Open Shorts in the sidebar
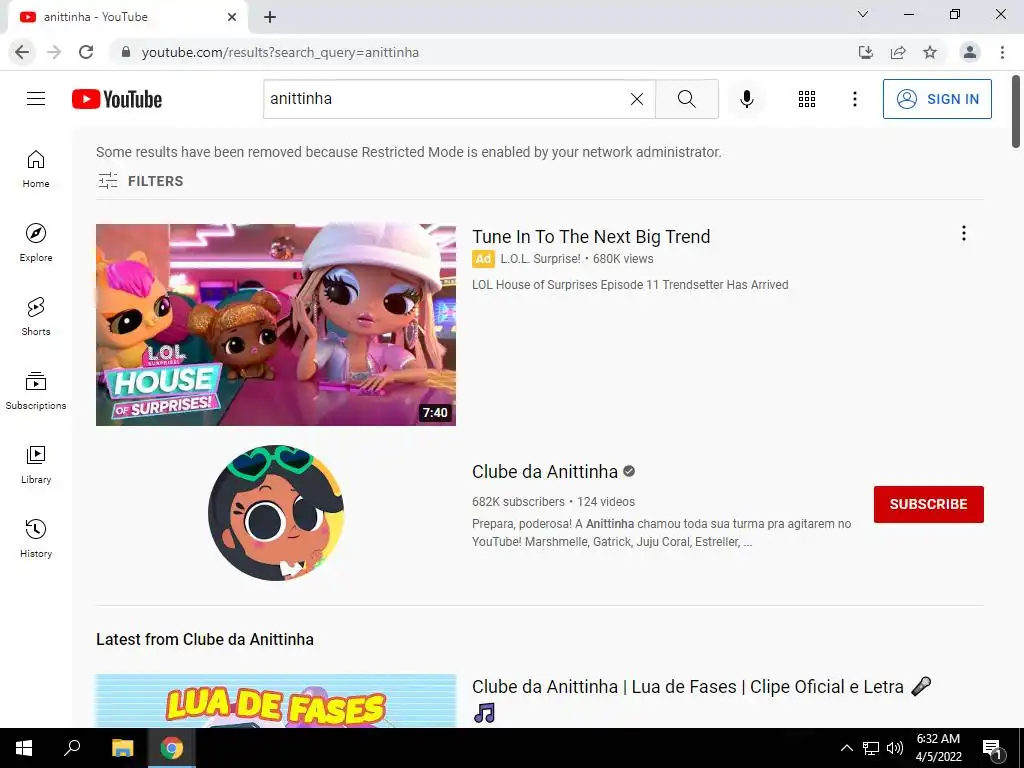1024x768 pixels. coord(36,317)
